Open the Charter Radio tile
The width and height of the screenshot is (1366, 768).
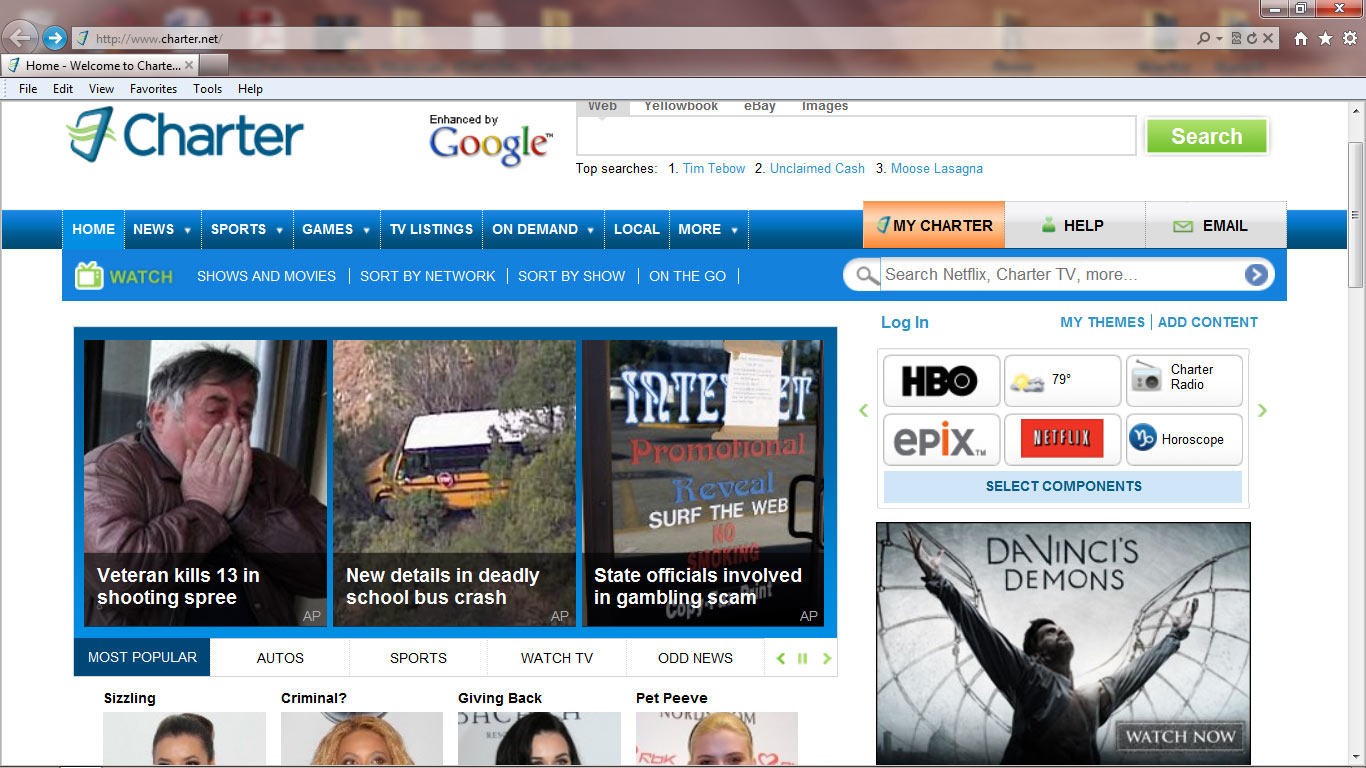click(1184, 381)
